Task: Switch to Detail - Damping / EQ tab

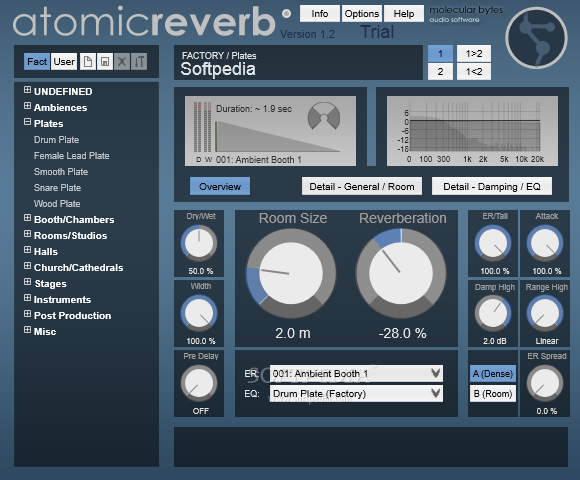Action: (x=492, y=186)
